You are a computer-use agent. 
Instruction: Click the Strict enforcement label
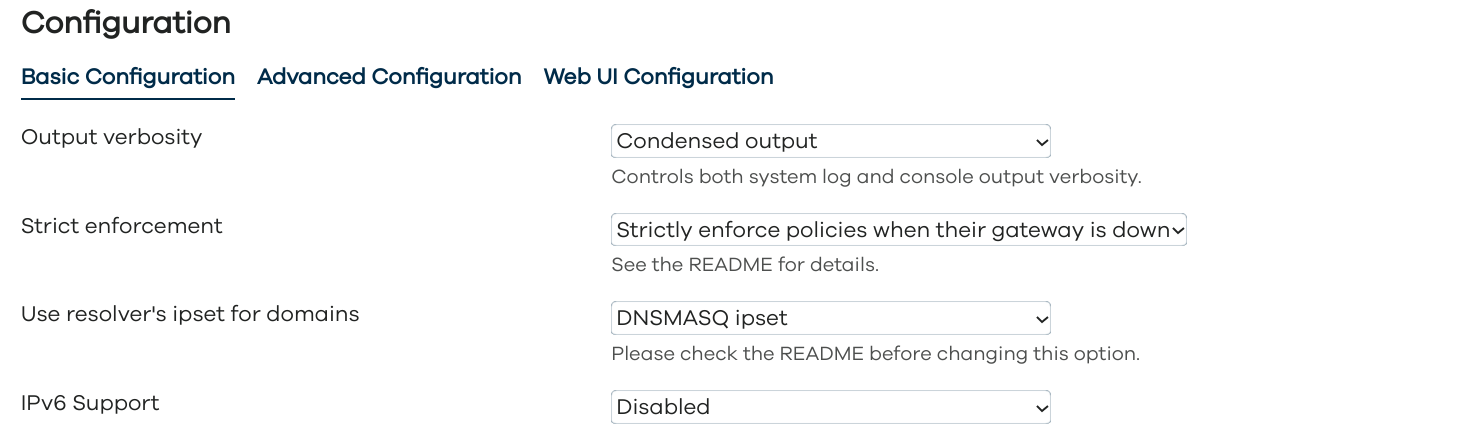122,226
